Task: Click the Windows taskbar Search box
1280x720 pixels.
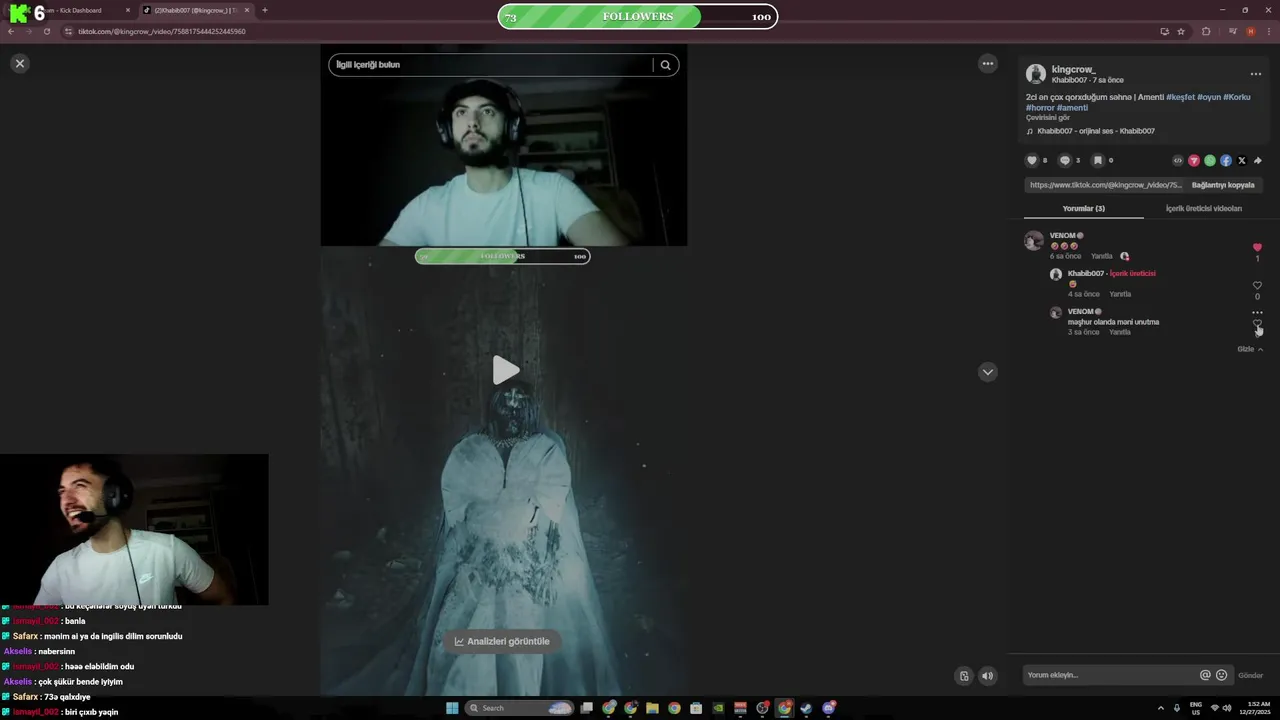Action: 520,708
